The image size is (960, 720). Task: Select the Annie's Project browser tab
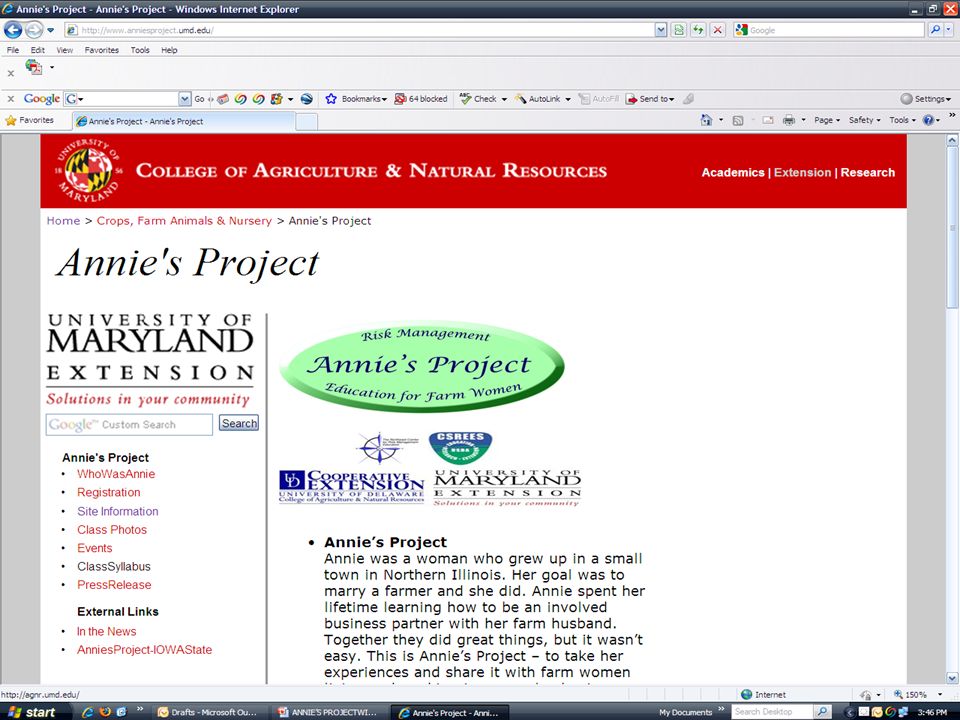(x=183, y=121)
